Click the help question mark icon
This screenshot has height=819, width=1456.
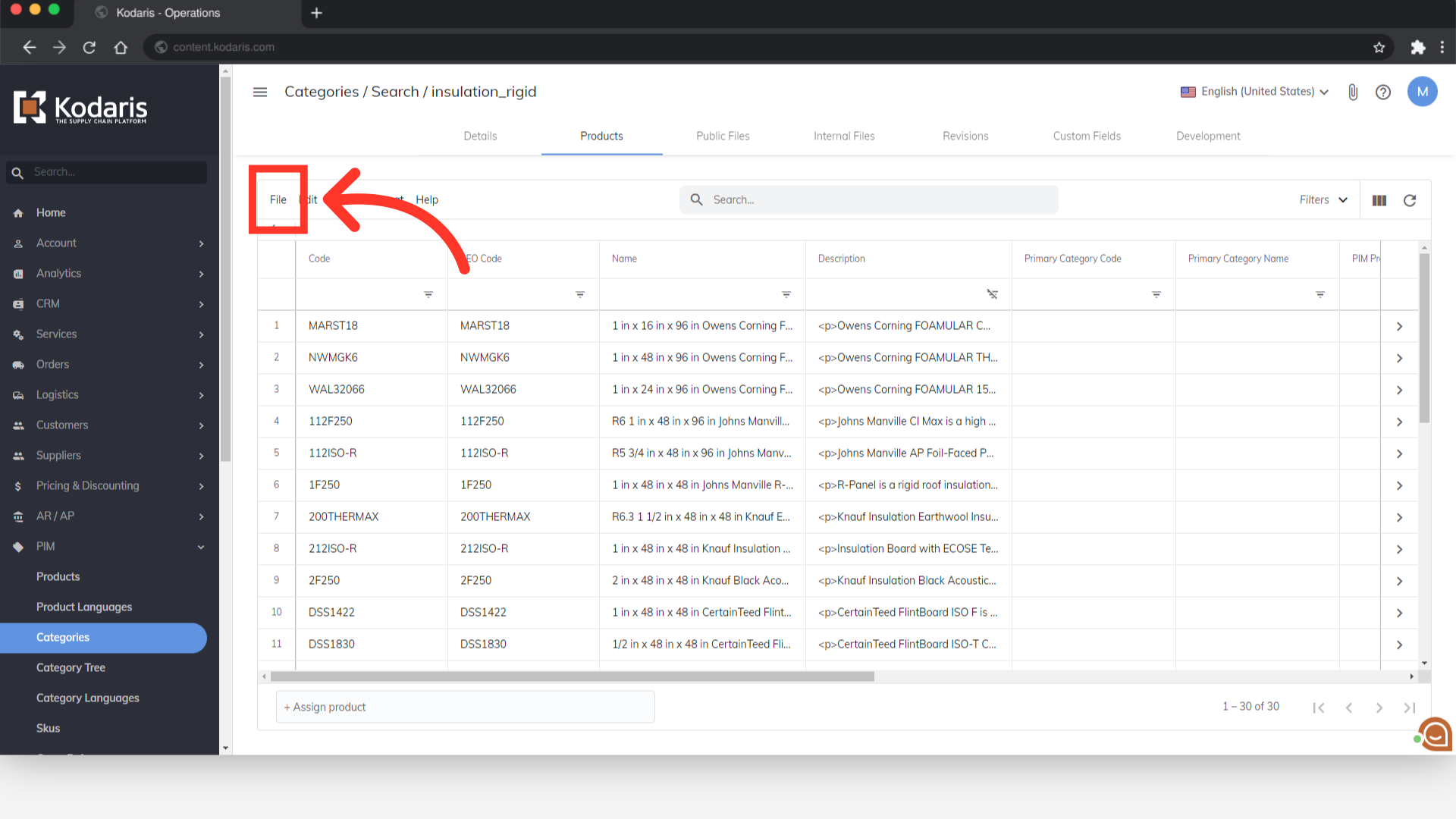pos(1383,92)
